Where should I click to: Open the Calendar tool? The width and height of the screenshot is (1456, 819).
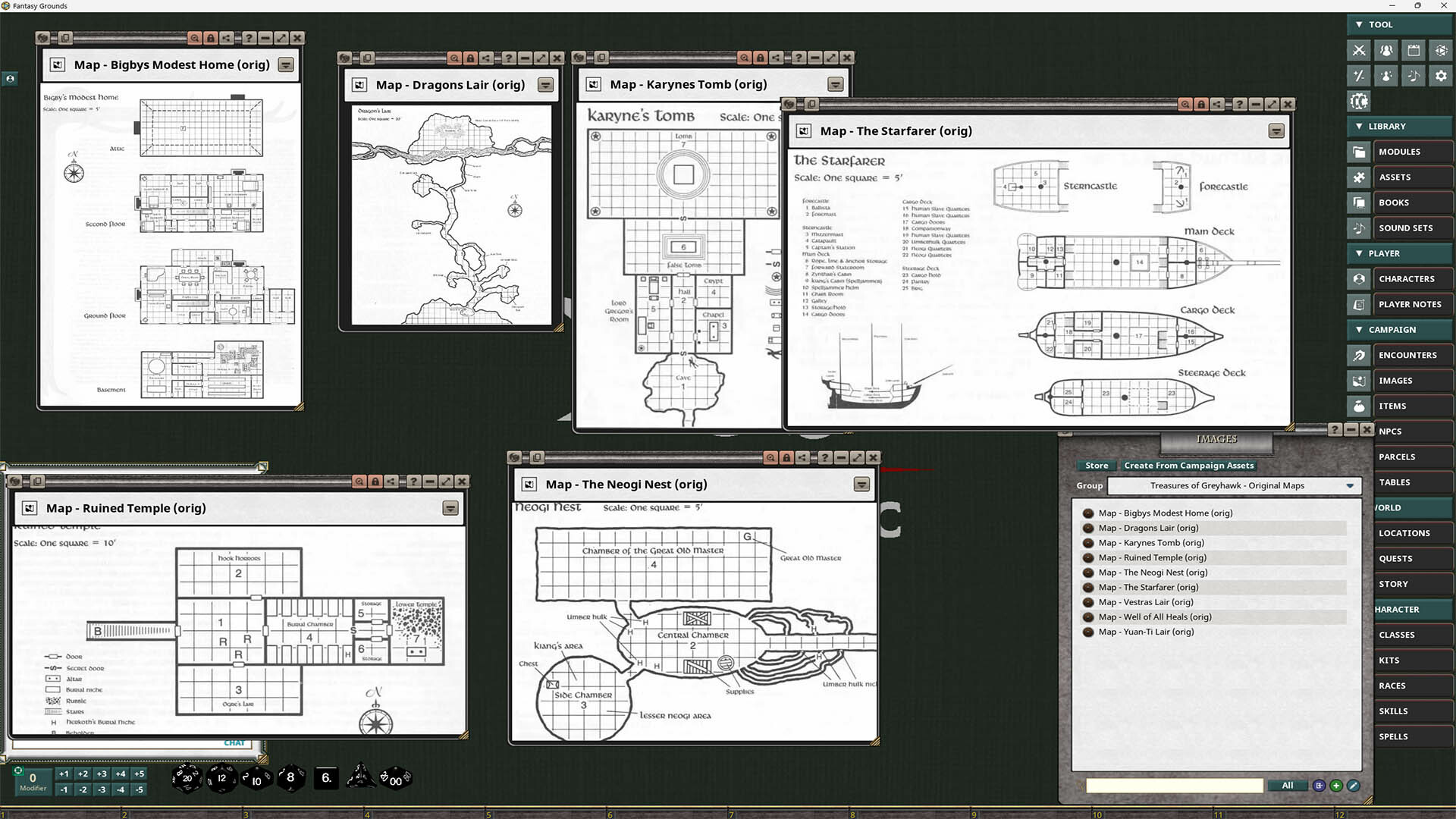(x=1414, y=50)
